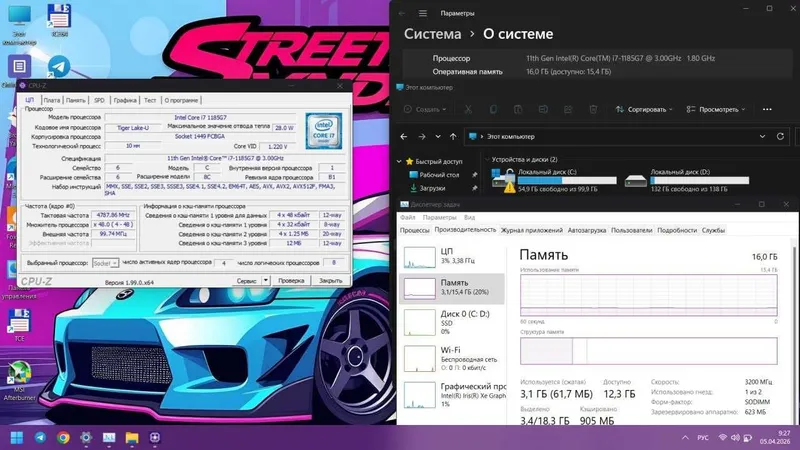The width and height of the screenshot is (800, 450).
Task: Open Telegram desktop shortcut icon
Action: [59, 66]
